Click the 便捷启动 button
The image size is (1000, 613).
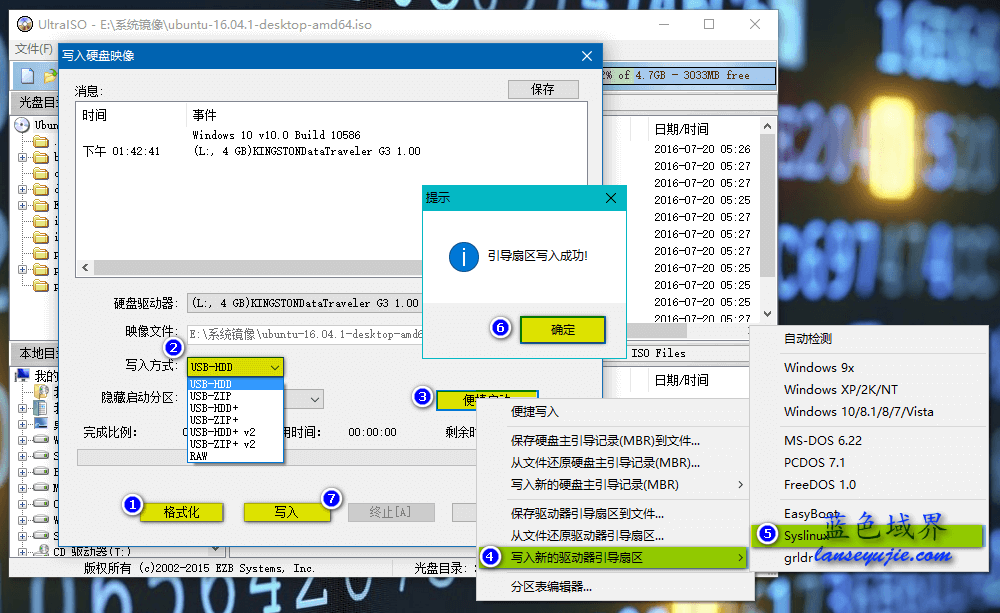pyautogui.click(x=487, y=399)
